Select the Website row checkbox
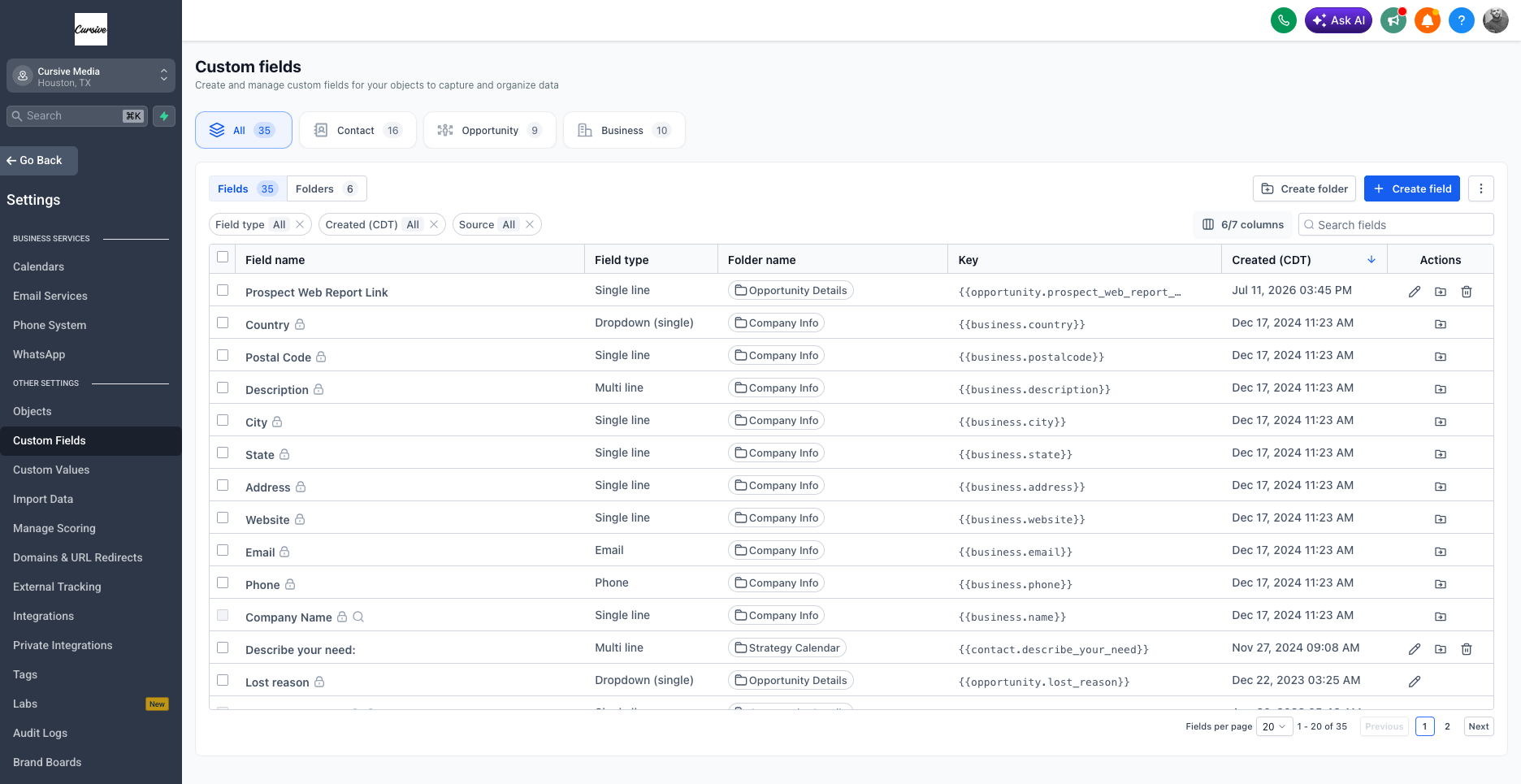Screen dimensions: 1521x784 (223, 518)
